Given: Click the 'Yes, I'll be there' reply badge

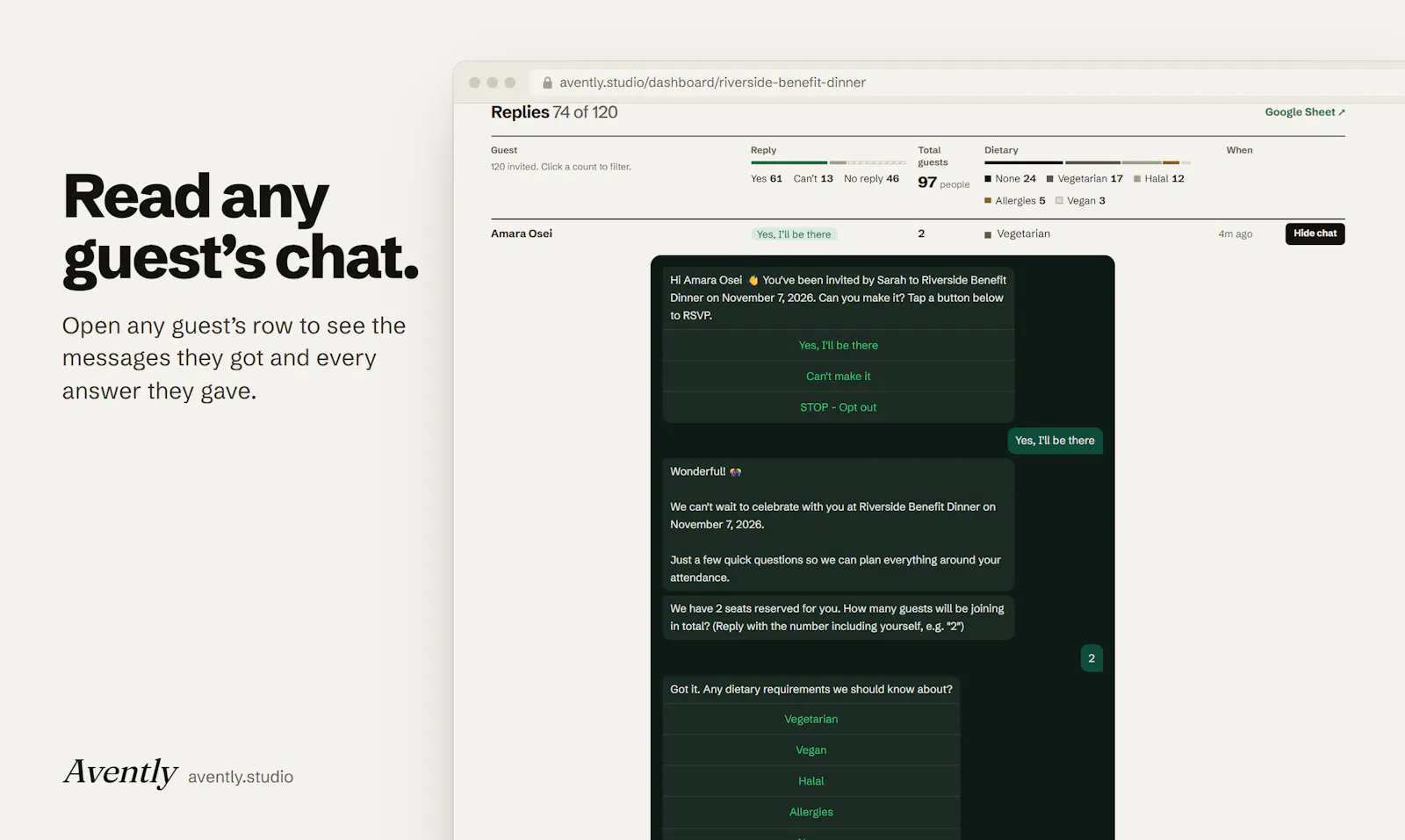Looking at the screenshot, I should 794,234.
